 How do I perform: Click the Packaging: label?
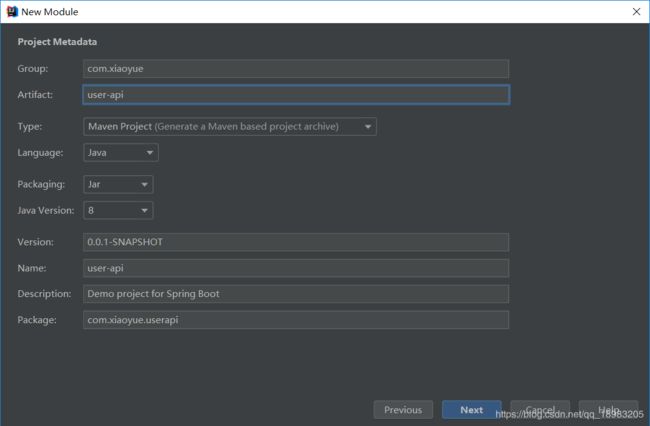click(41, 184)
